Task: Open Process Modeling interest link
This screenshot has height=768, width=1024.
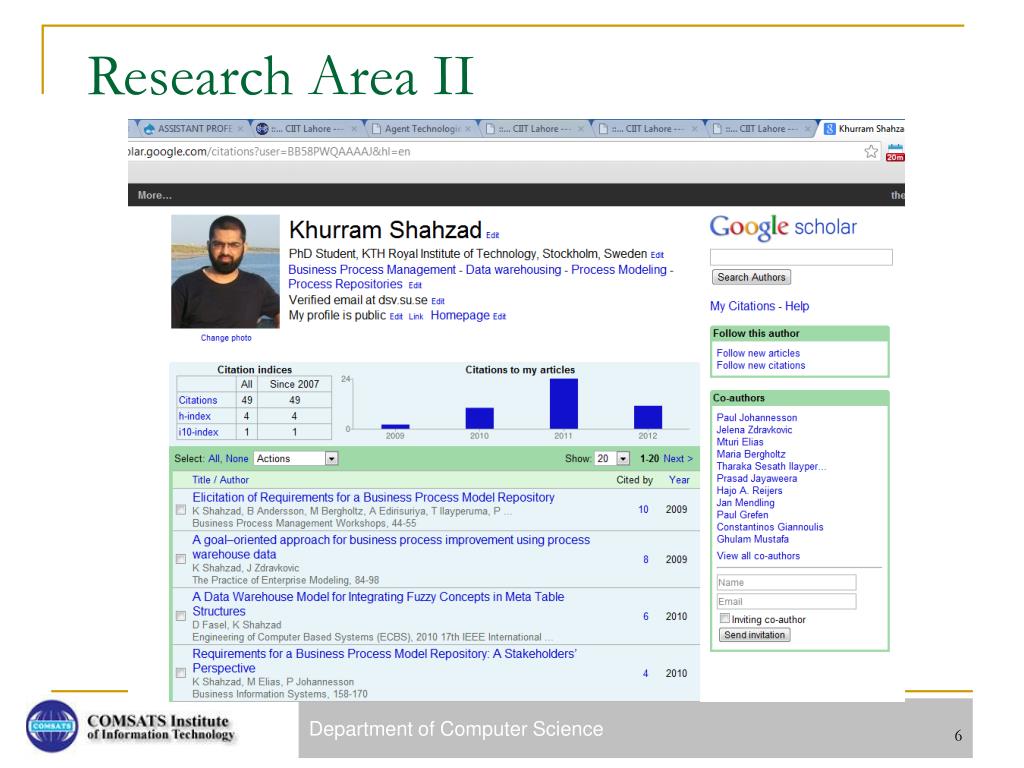Action: [619, 270]
